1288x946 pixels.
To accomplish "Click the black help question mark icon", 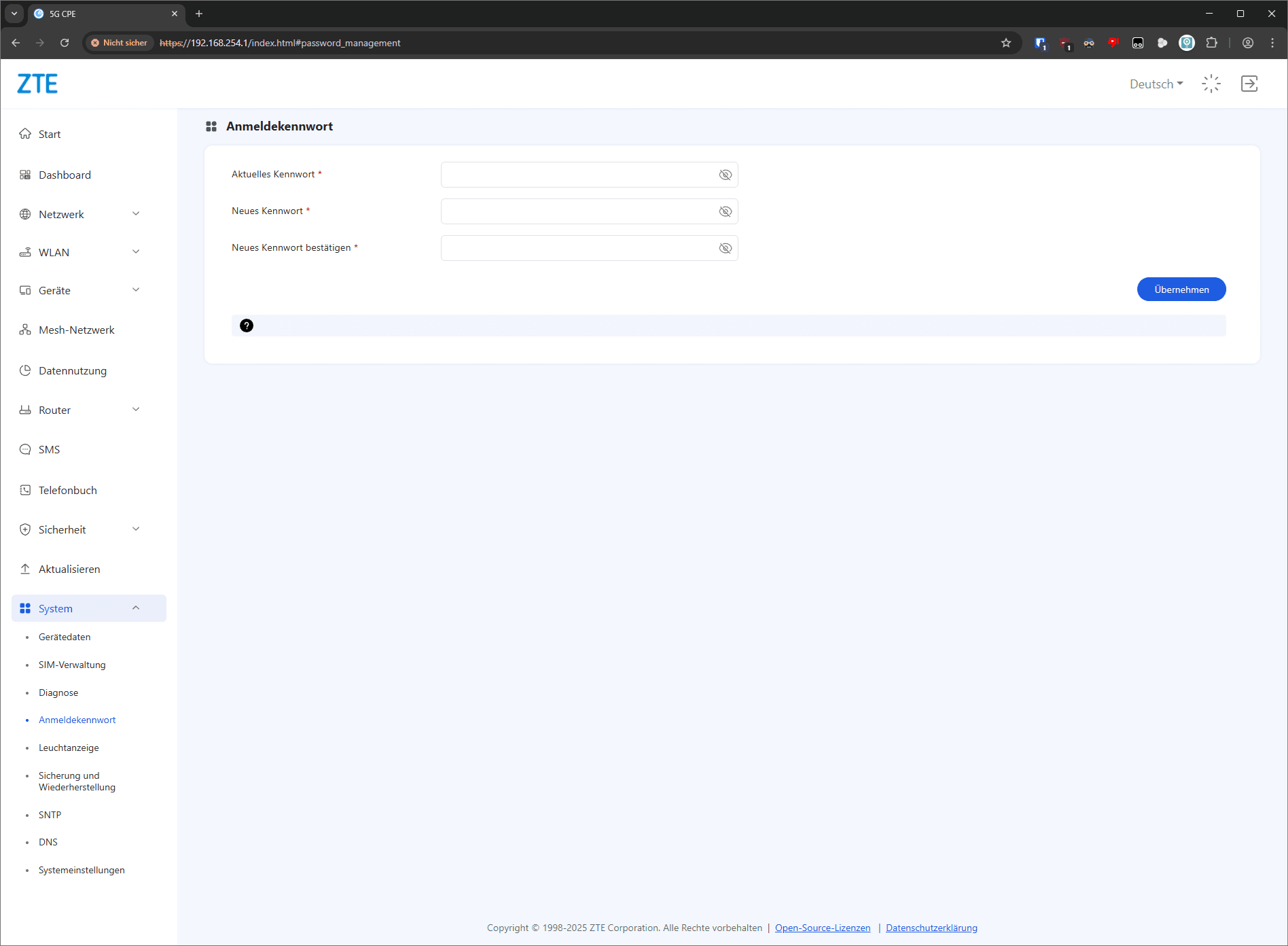I will click(x=247, y=326).
